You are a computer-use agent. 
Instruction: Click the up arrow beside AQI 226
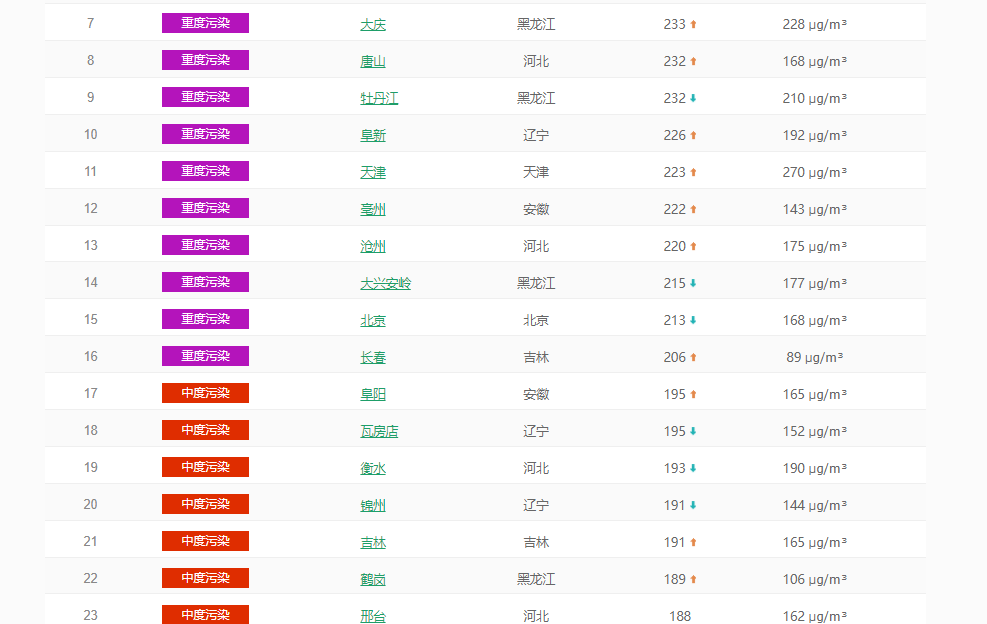click(693, 135)
